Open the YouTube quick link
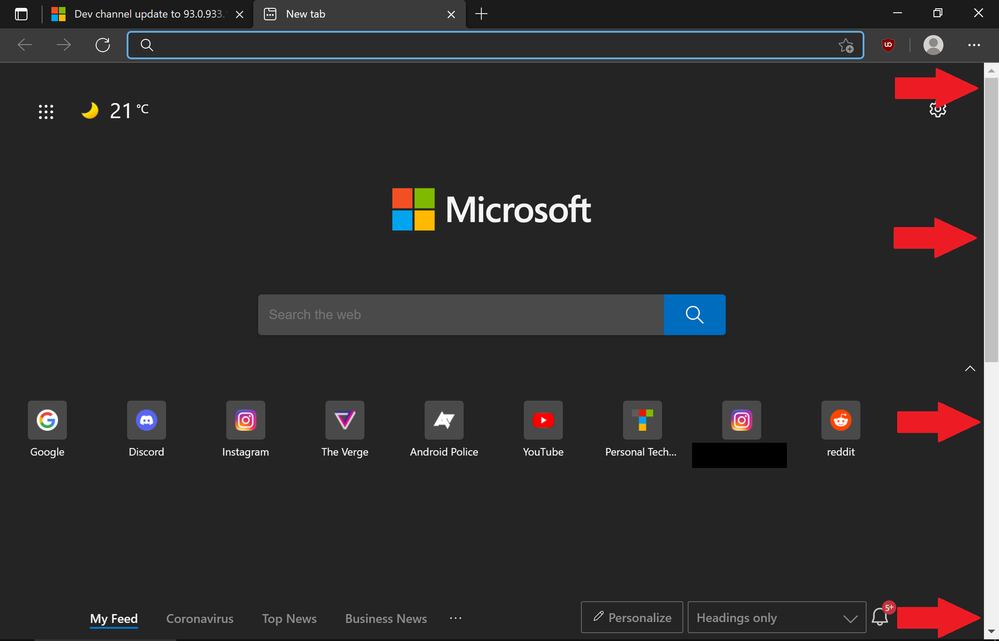Viewport: 999px width, 641px height. [x=542, y=420]
